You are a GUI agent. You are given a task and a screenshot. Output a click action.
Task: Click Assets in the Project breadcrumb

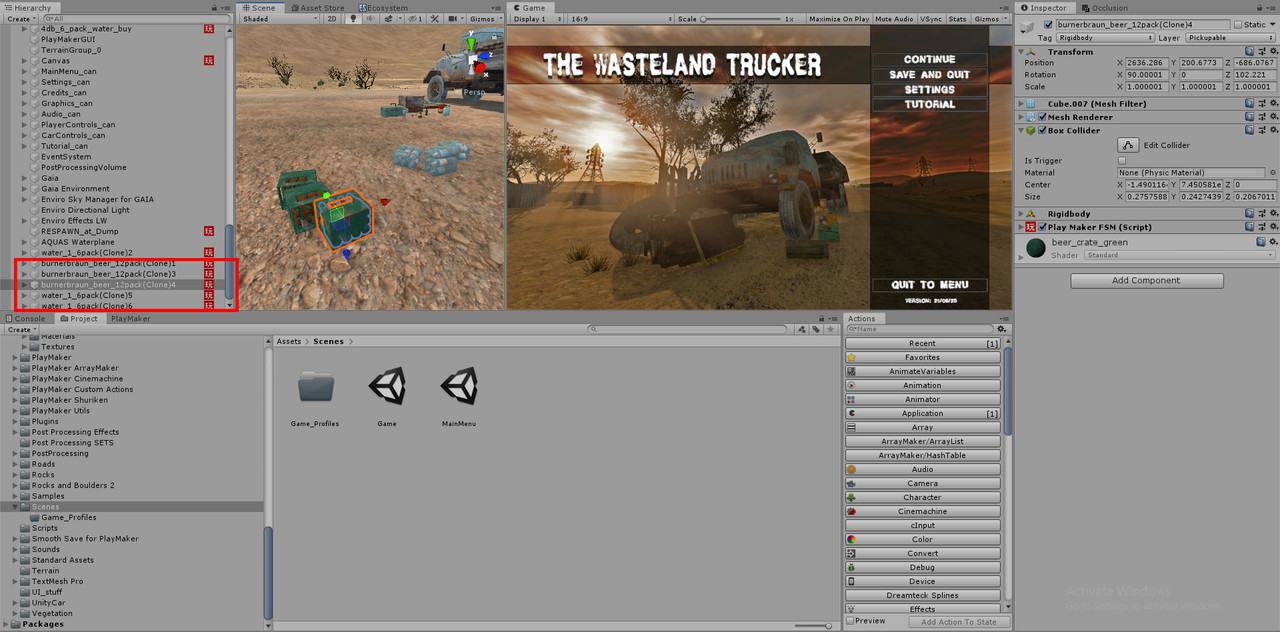289,341
